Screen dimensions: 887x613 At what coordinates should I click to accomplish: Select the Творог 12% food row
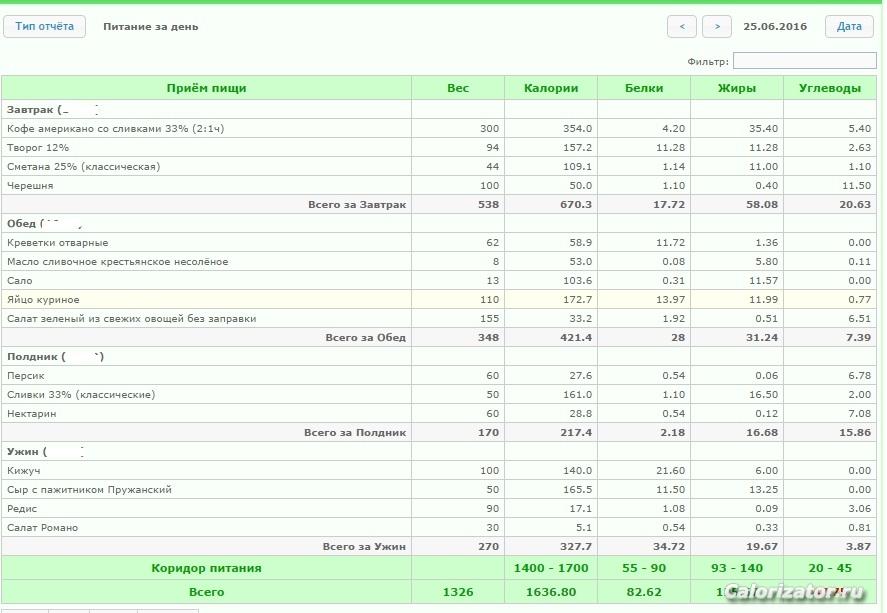(x=439, y=148)
